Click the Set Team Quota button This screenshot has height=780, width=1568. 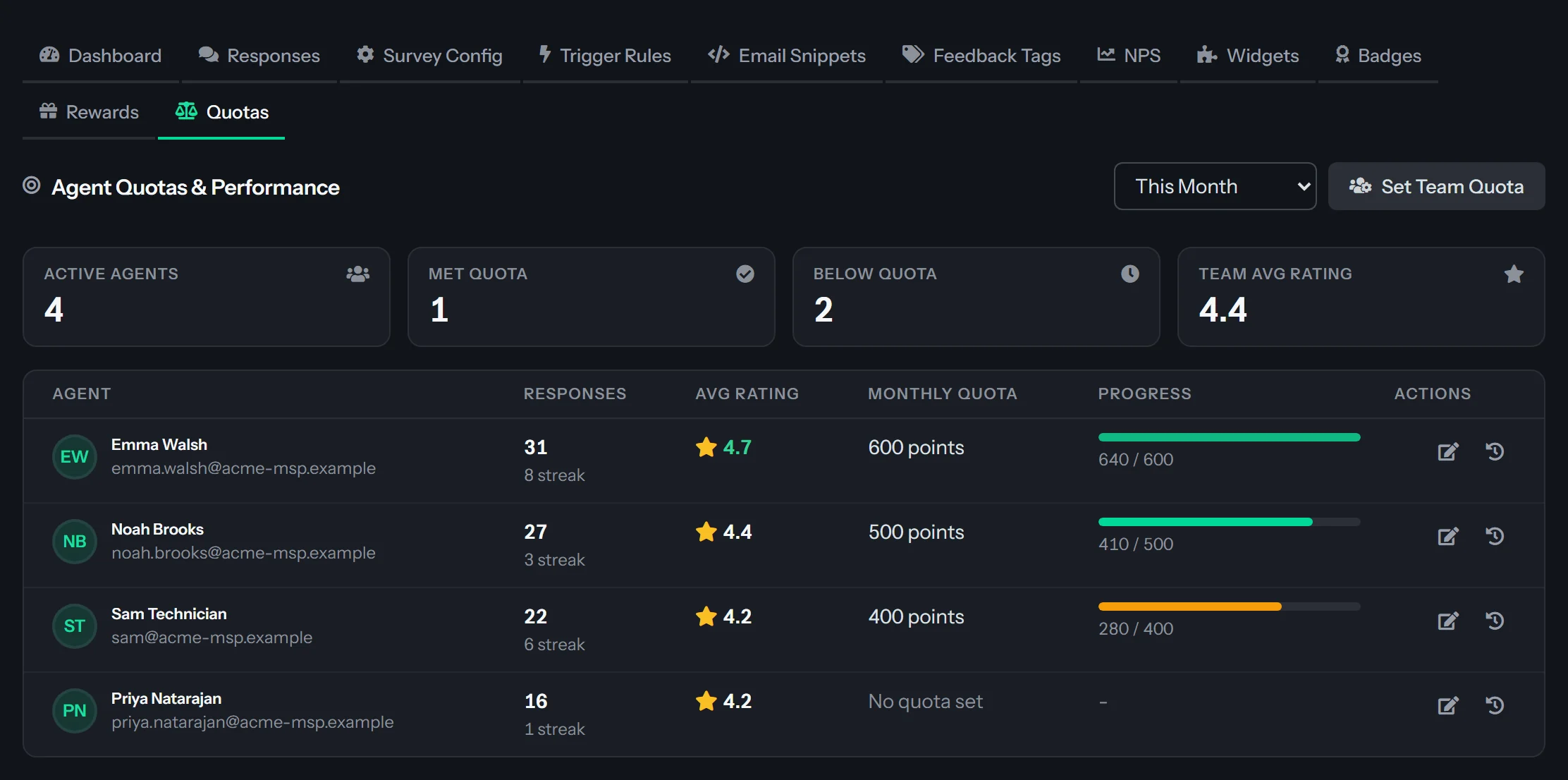(x=1436, y=186)
